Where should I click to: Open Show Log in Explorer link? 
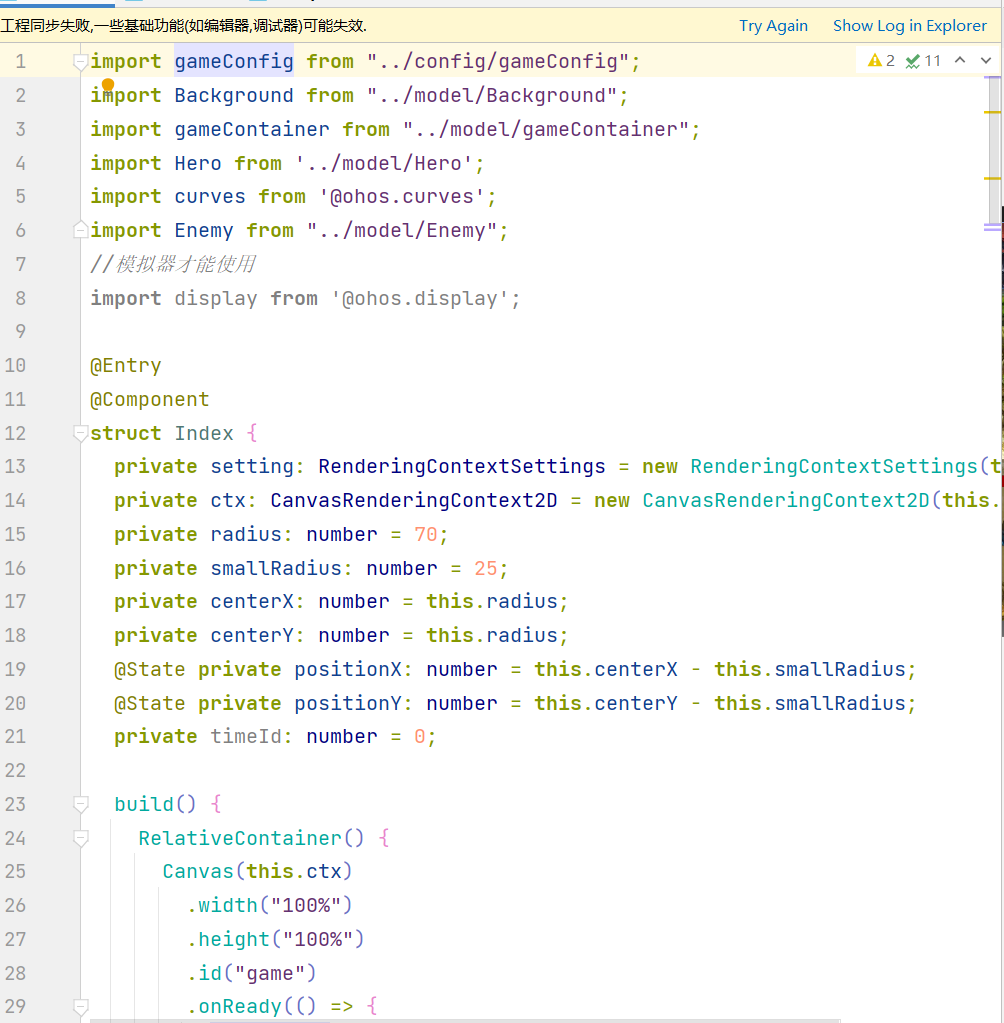point(909,26)
